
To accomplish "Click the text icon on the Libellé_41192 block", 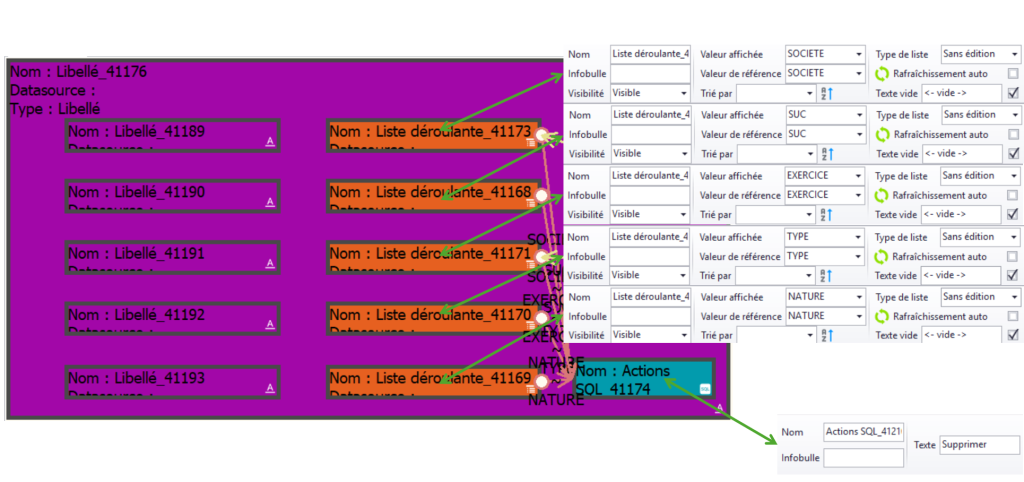I will pyautogui.click(x=269, y=325).
